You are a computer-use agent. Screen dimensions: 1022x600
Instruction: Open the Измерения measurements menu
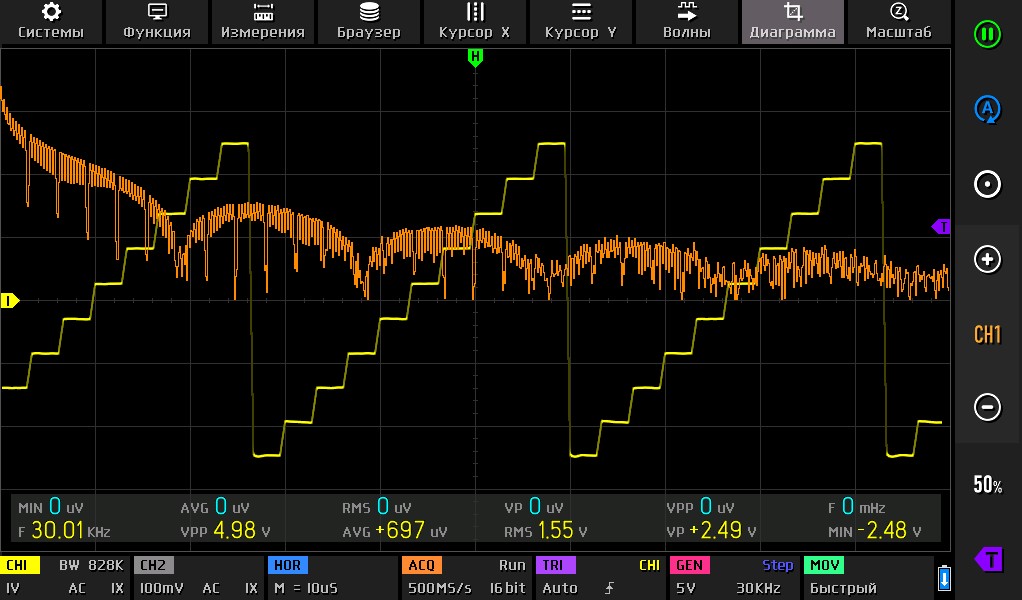pos(263,21)
